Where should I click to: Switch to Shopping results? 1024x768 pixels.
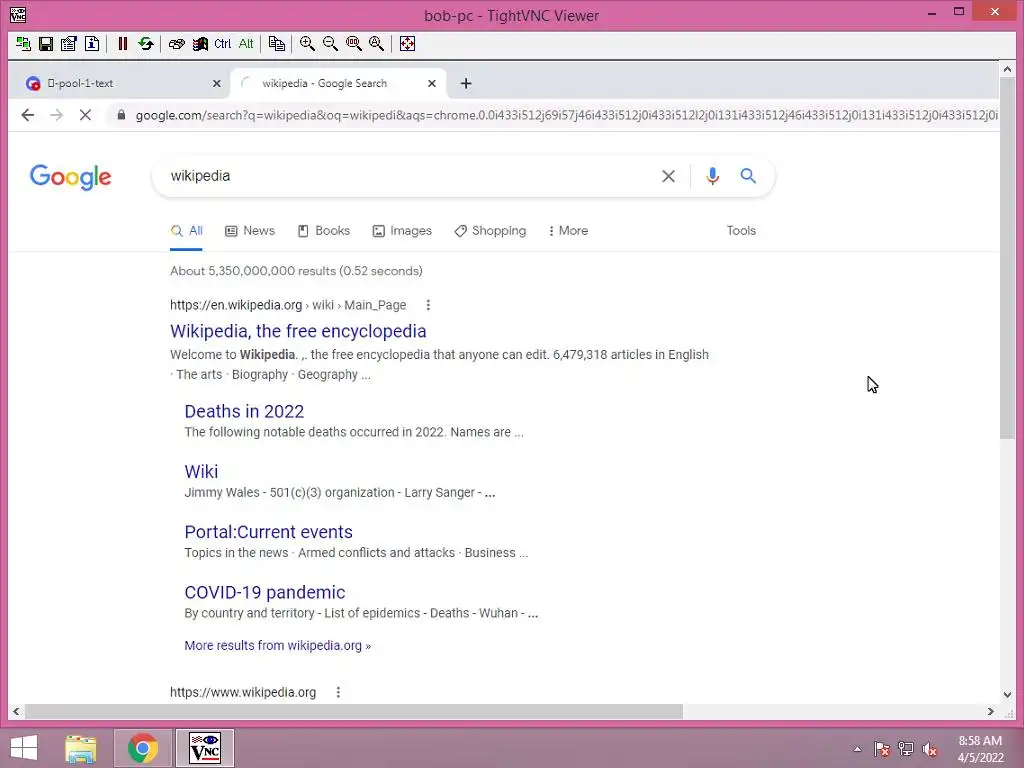pyautogui.click(x=490, y=231)
